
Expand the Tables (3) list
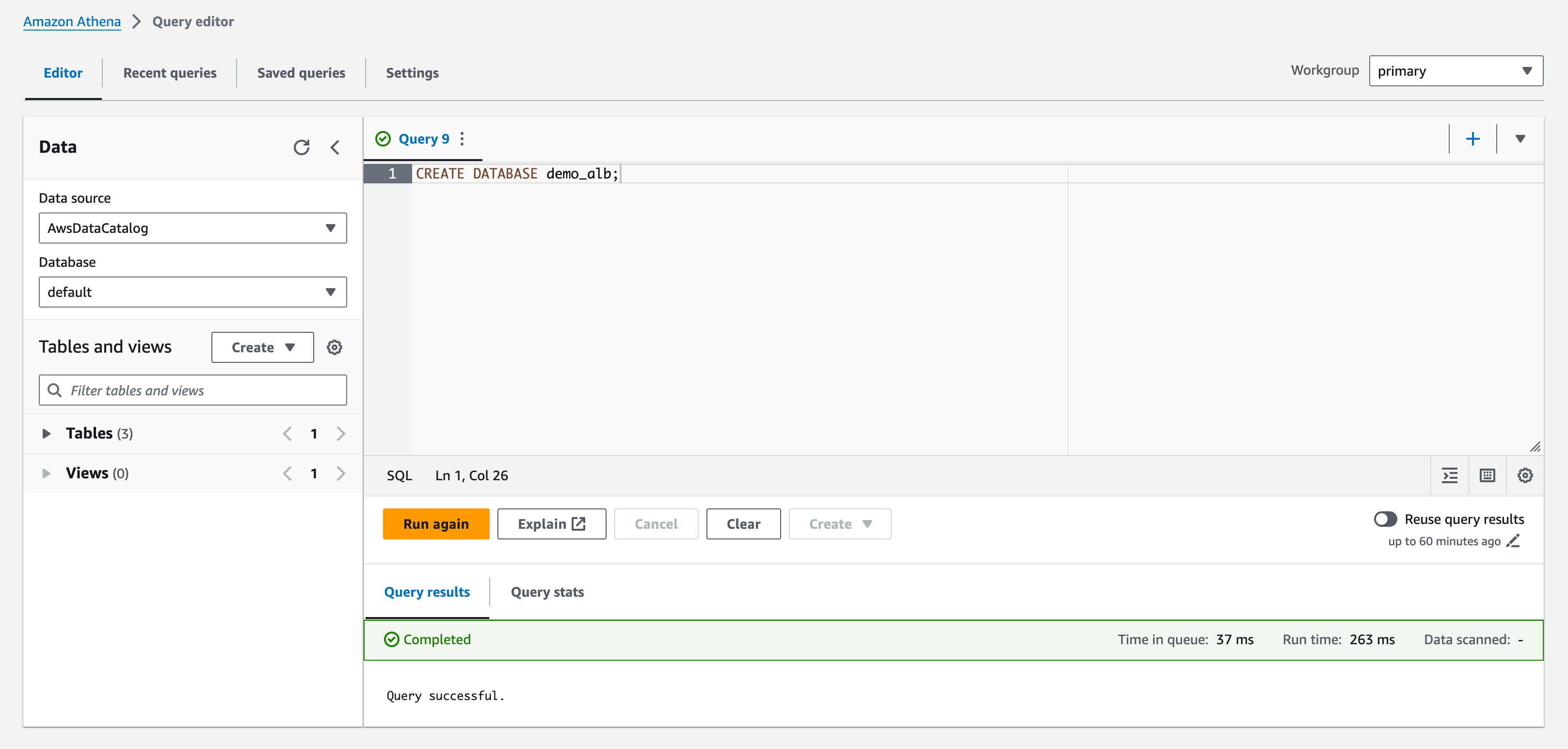(46, 434)
